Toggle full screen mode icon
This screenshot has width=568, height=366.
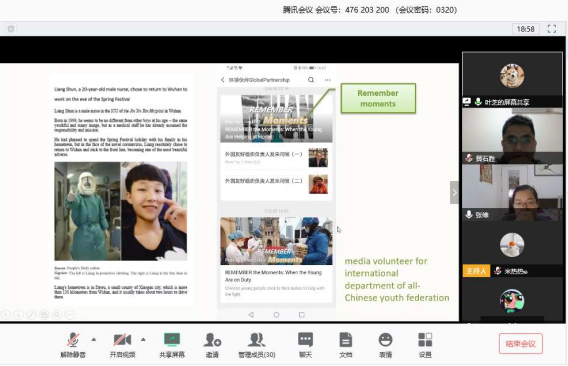[552, 29]
